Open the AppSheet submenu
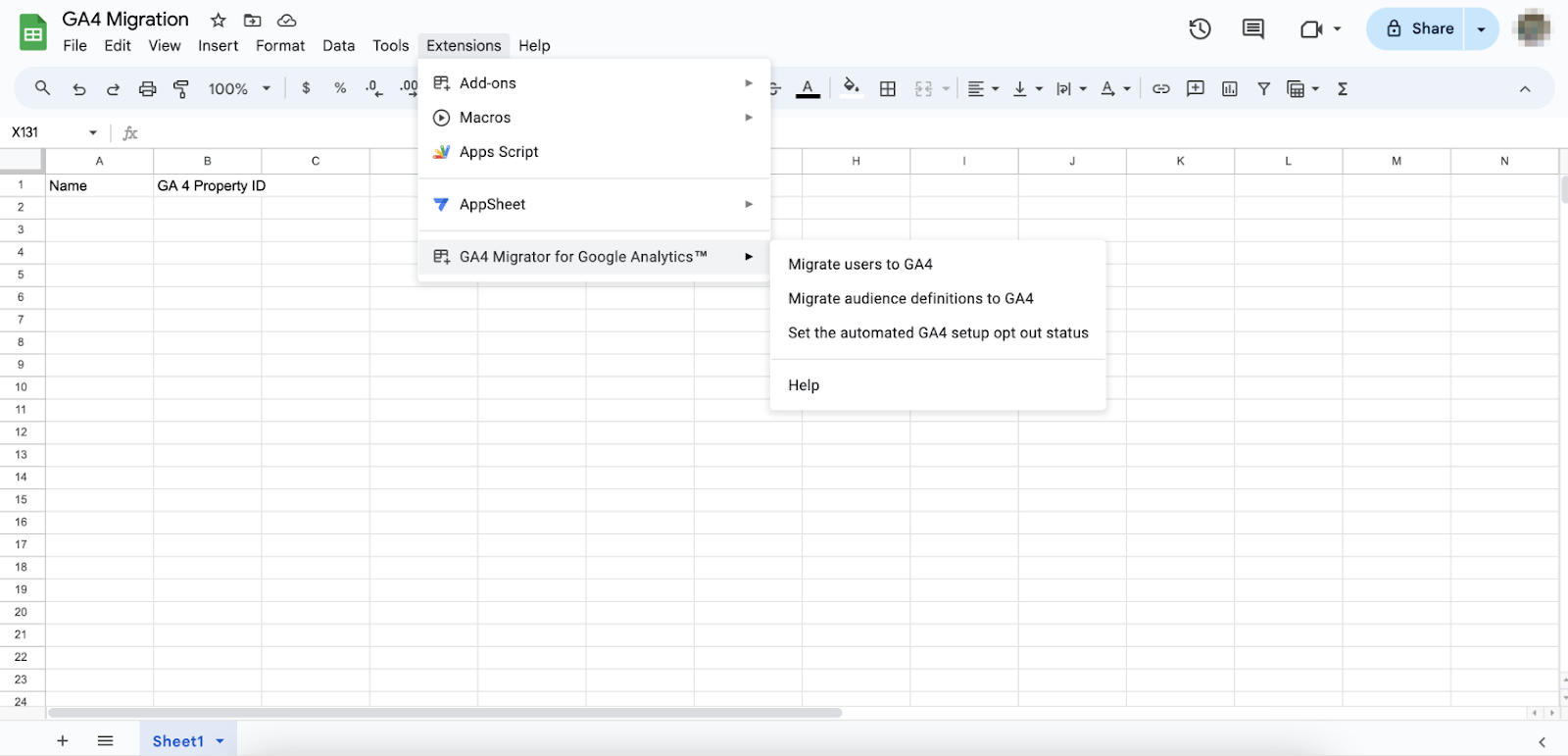 pyautogui.click(x=594, y=204)
